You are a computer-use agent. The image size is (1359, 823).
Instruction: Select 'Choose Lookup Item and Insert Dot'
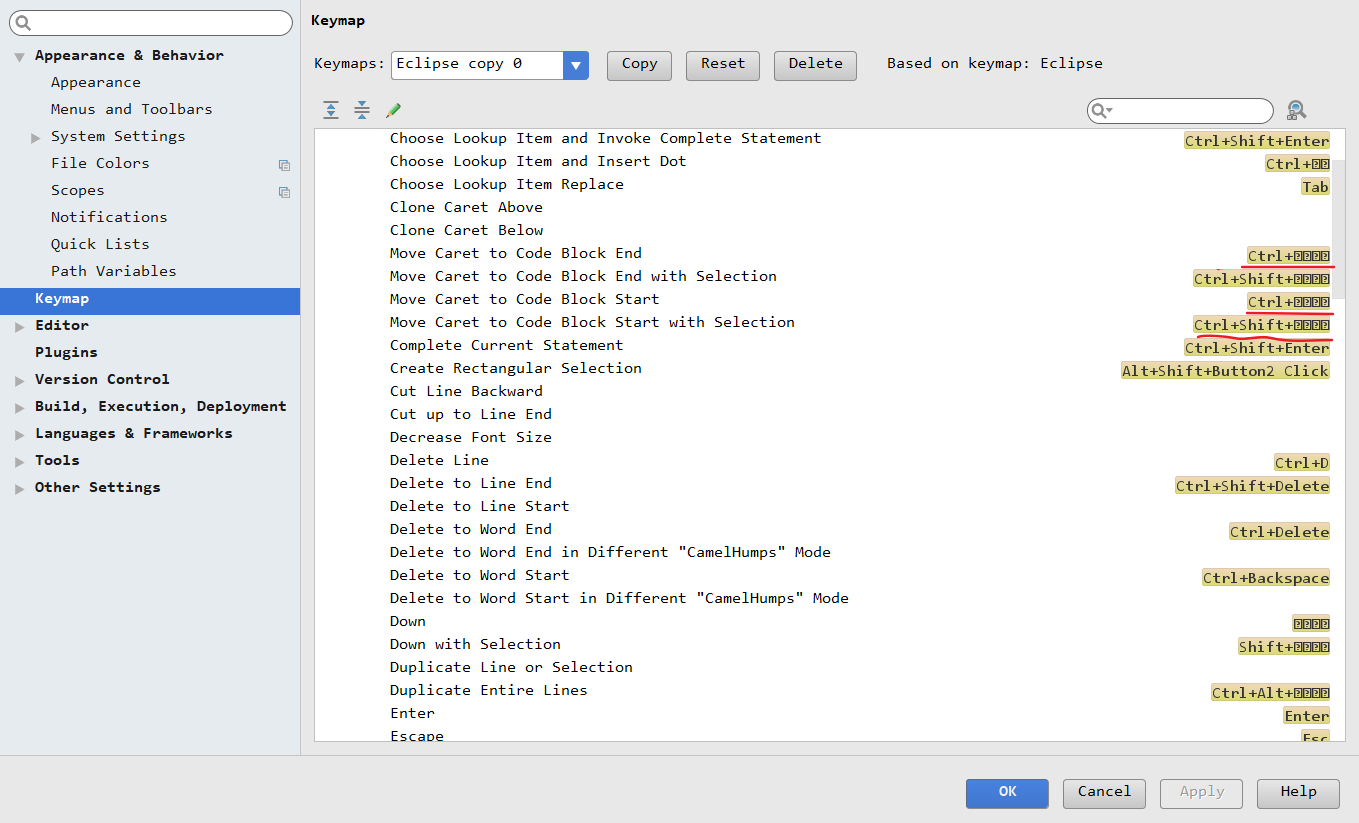[x=538, y=162]
